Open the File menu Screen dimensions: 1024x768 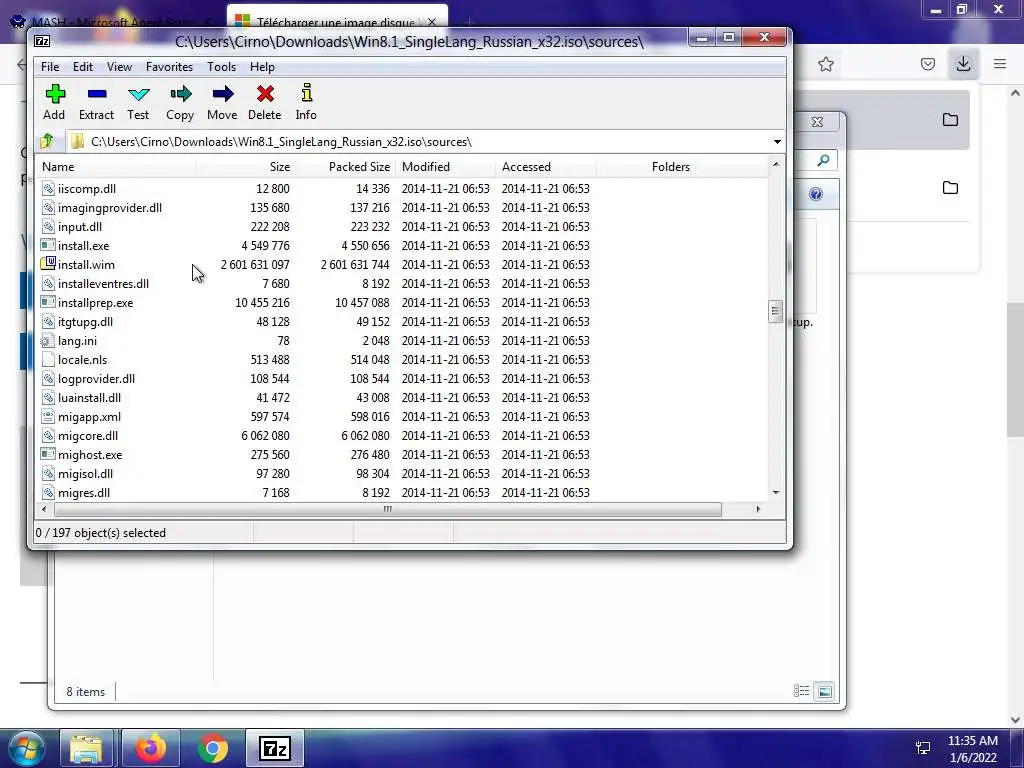click(50, 67)
